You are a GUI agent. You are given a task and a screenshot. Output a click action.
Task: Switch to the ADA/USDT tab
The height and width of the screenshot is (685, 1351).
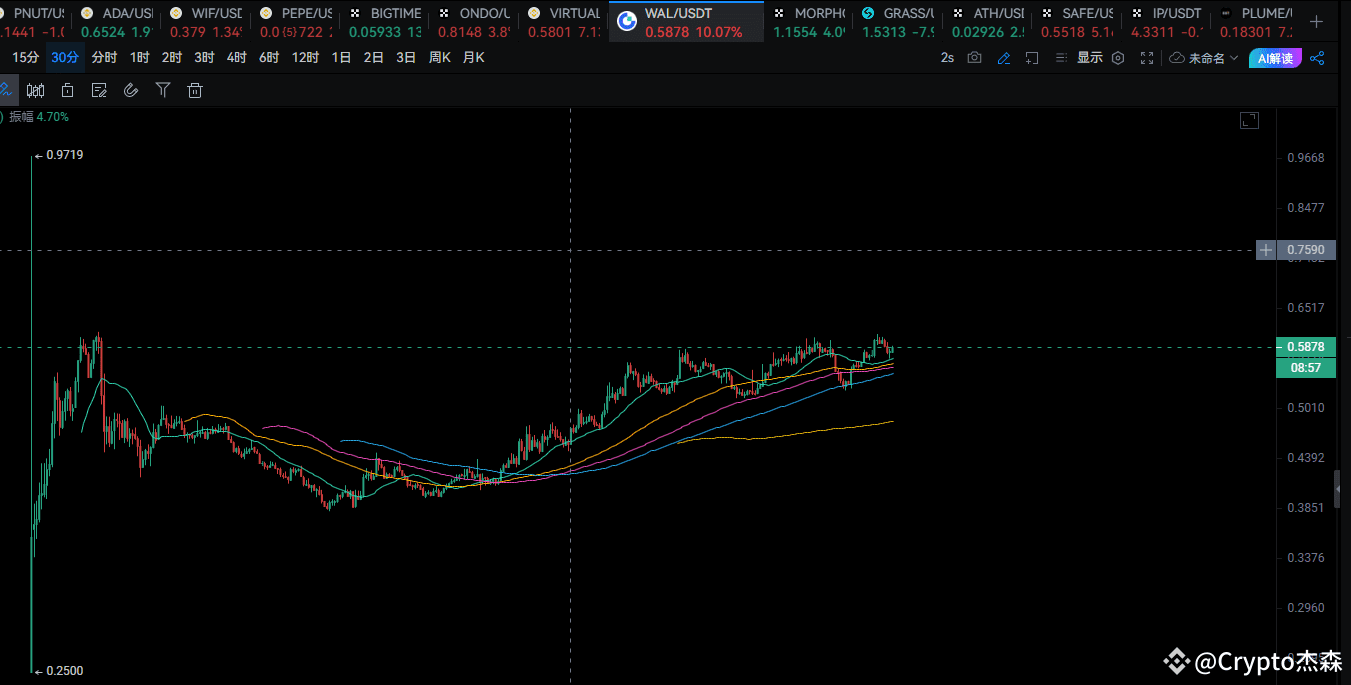click(116, 22)
